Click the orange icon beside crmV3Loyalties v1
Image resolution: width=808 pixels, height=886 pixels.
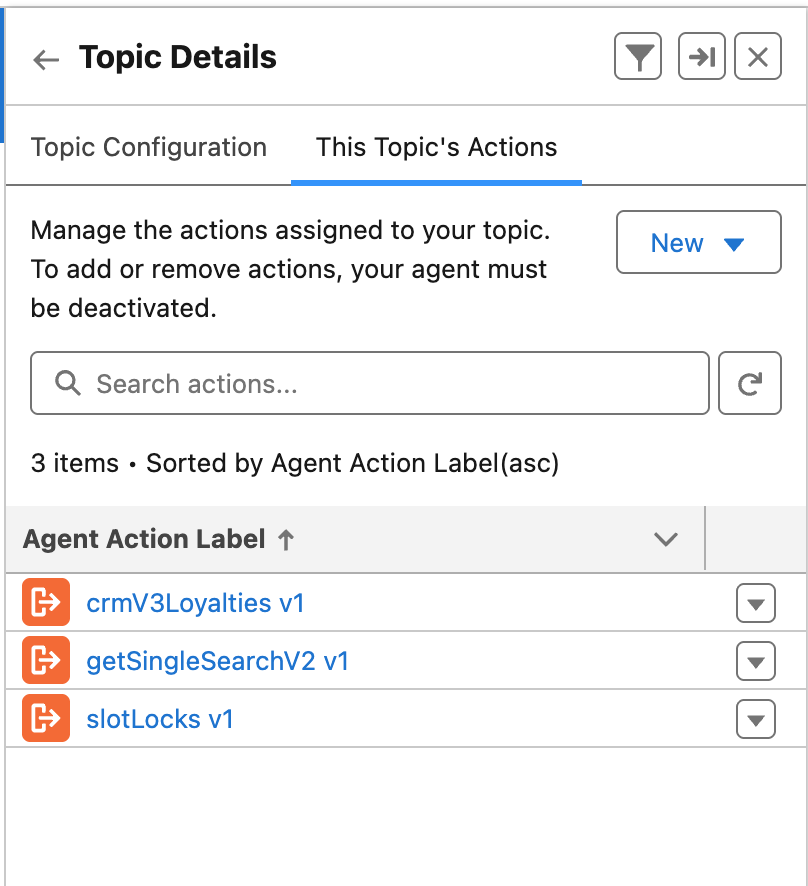[46, 603]
